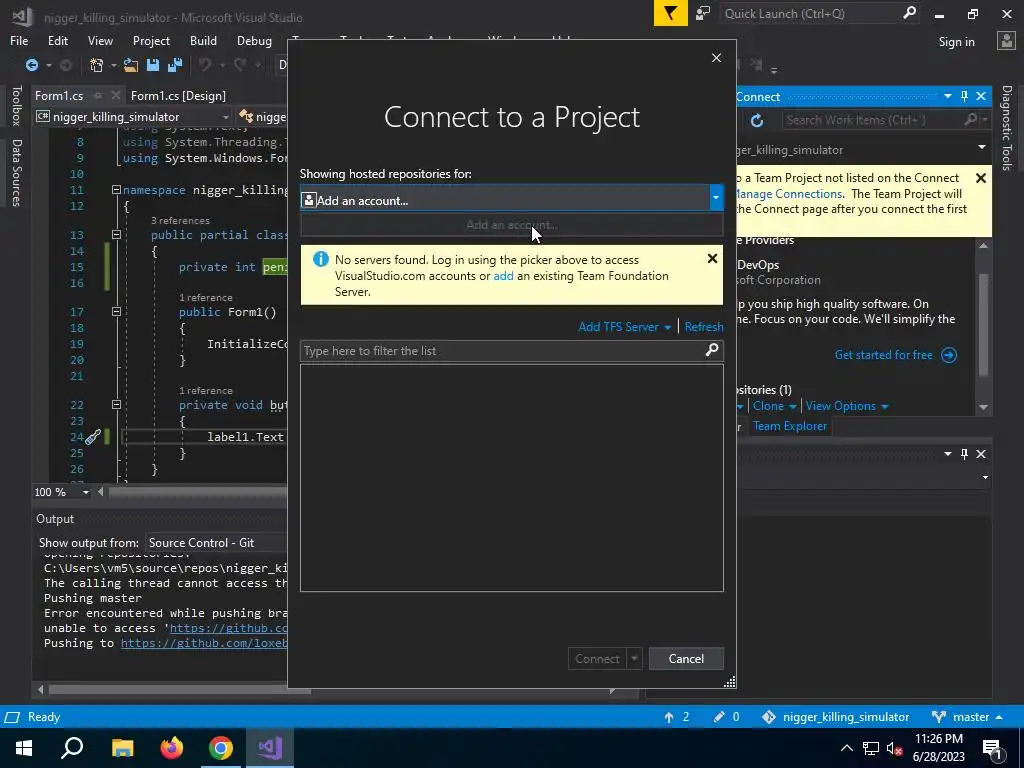Click Sign in at top right
Screen dimensions: 1024x768
point(956,41)
